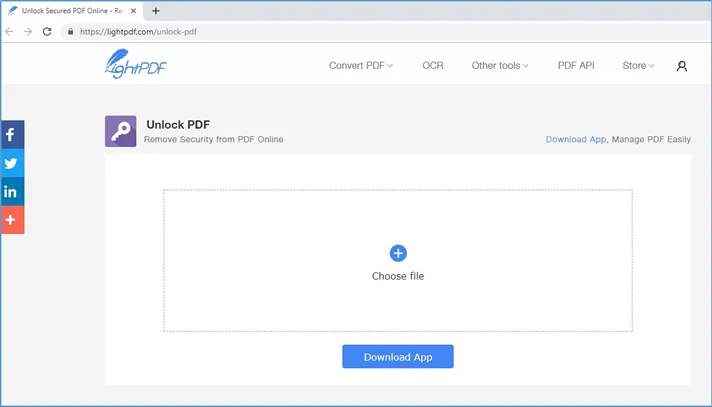Open the user account icon

tap(682, 66)
